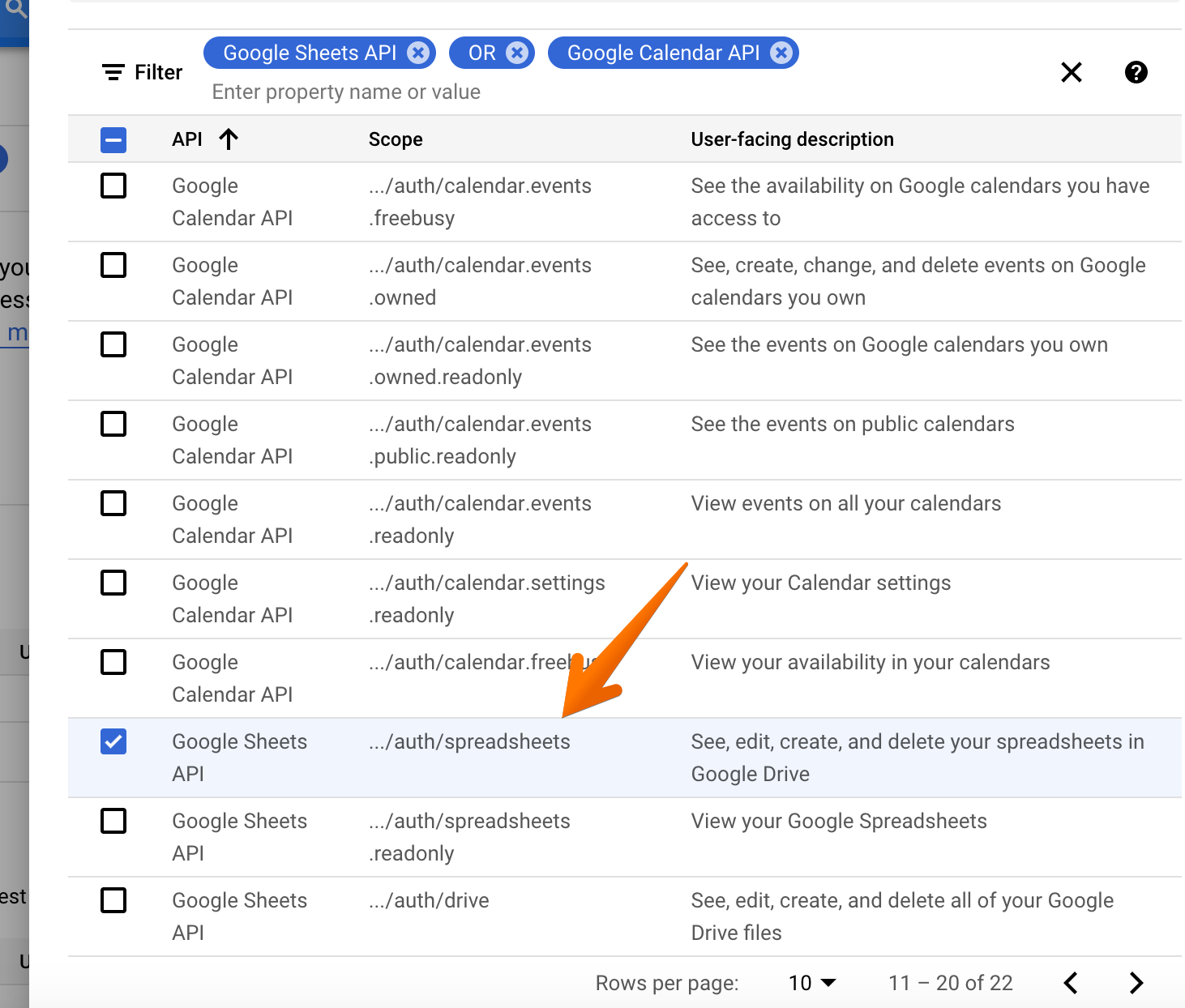1185x1008 pixels.
Task: Select the spreadsheets.readonly scope checkbox
Action: coord(113,821)
